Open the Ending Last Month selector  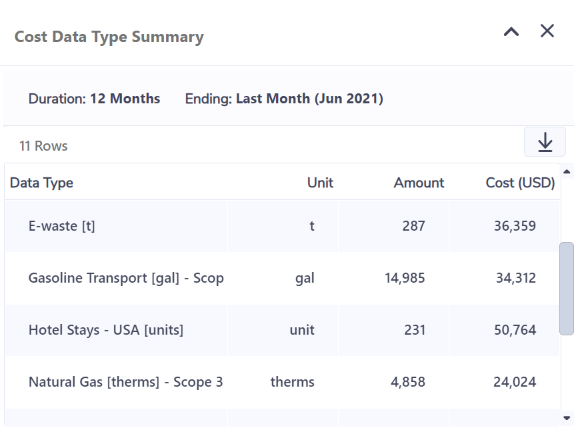284,98
